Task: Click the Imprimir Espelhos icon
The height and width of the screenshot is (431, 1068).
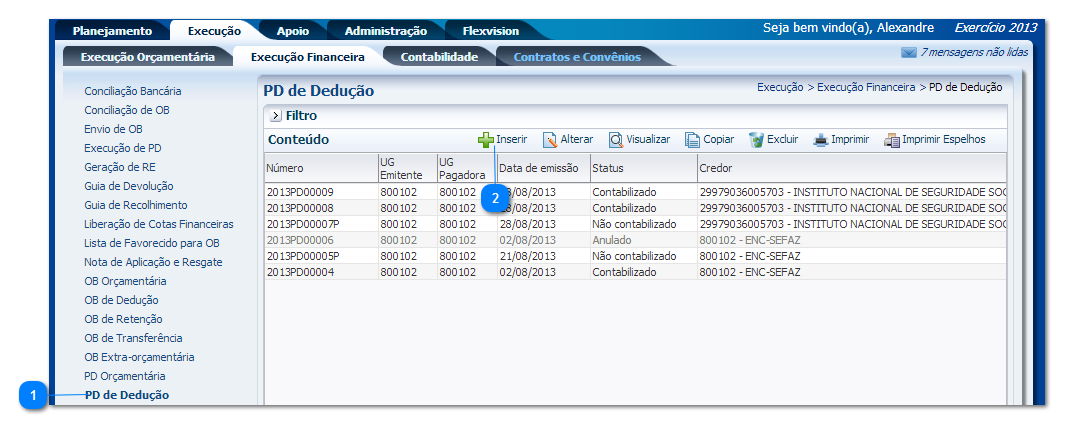Action: (892, 140)
